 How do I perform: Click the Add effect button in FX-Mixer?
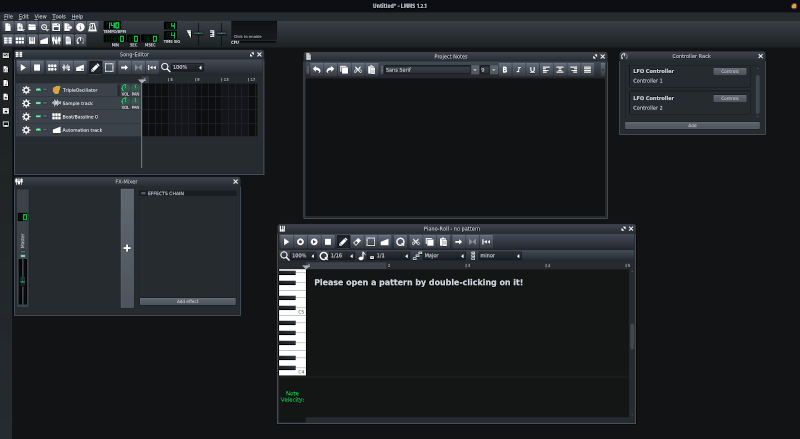tap(188, 301)
